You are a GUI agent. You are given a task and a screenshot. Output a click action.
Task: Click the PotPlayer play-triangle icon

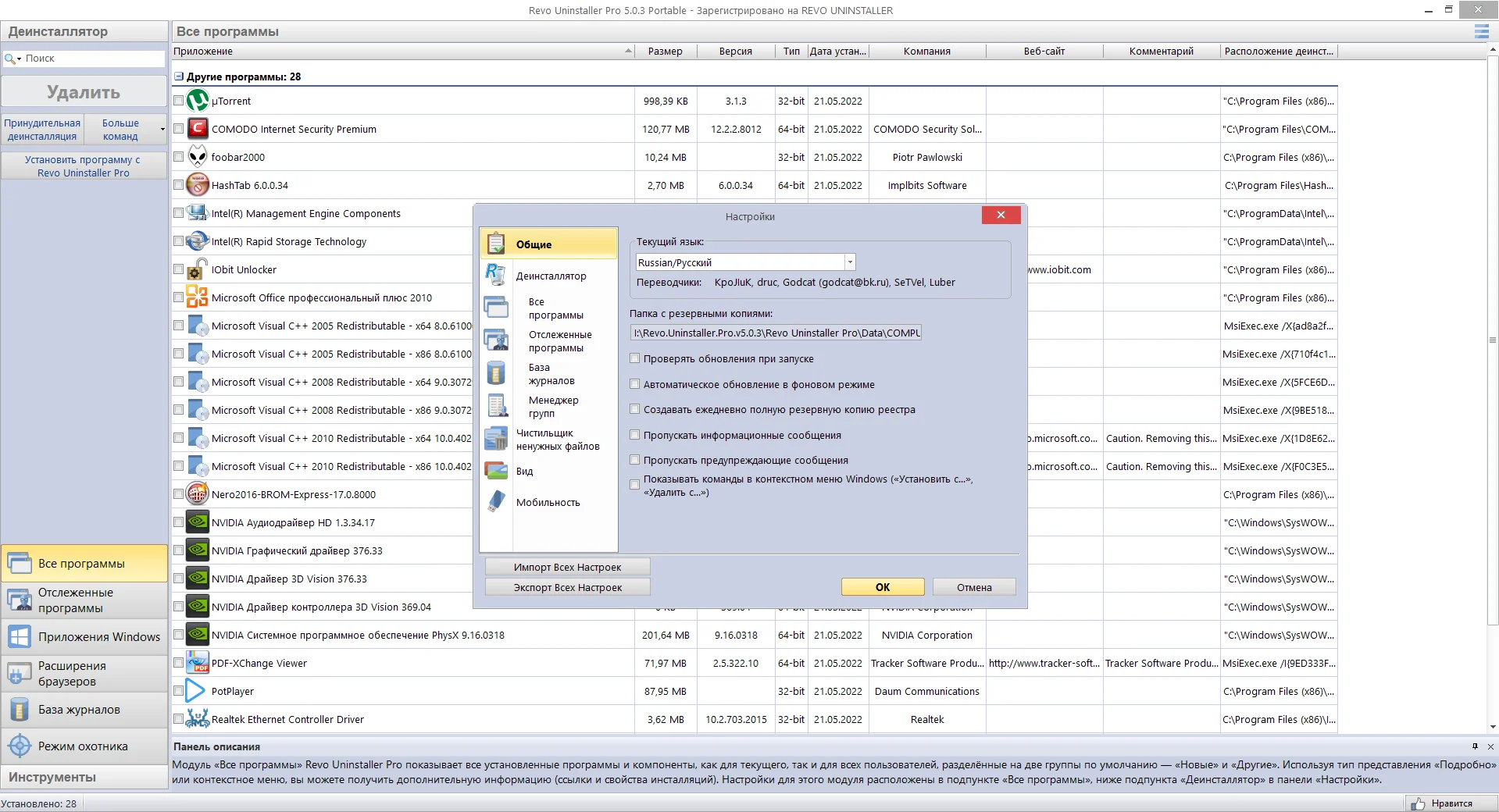tap(196, 691)
